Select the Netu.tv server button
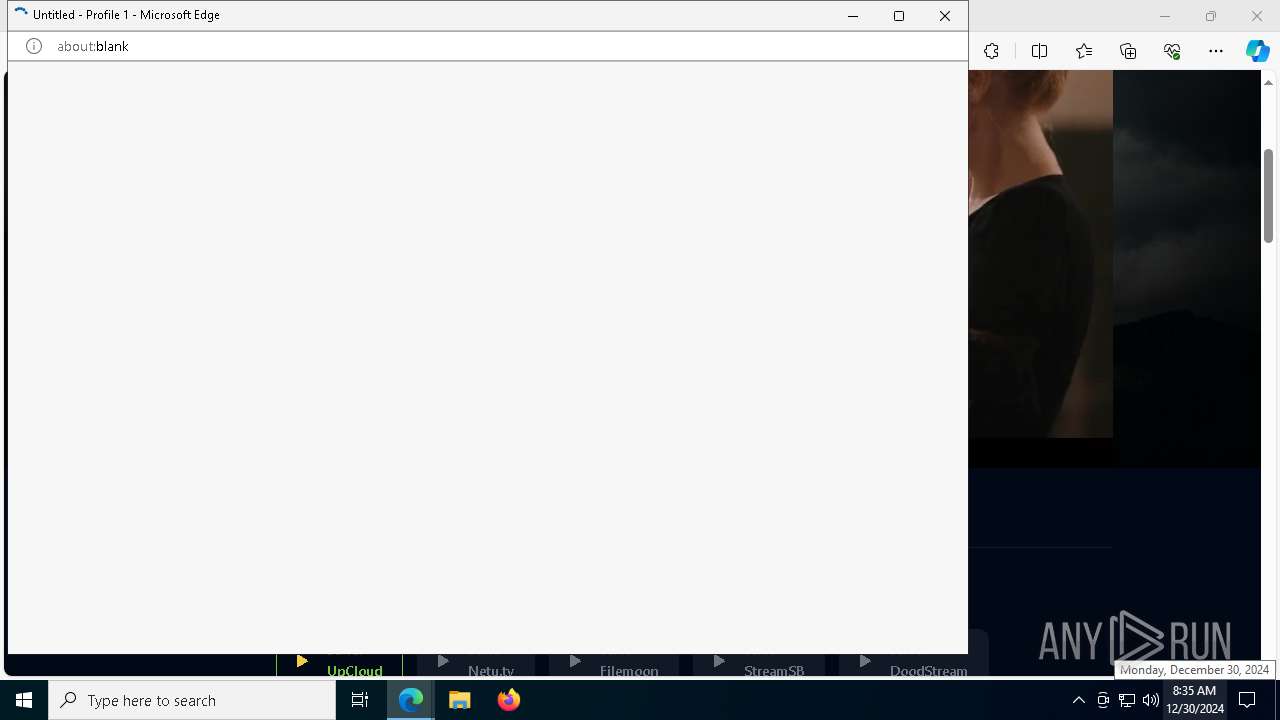 (x=476, y=665)
